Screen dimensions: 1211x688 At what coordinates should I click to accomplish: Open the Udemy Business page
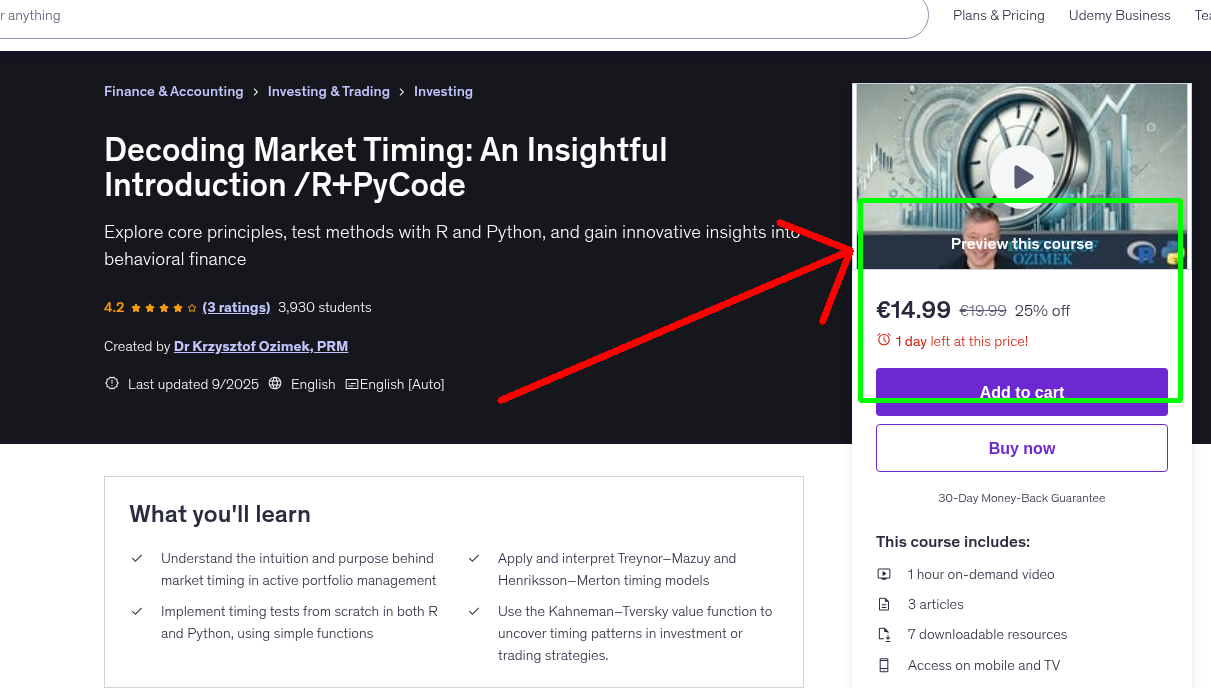(1119, 15)
